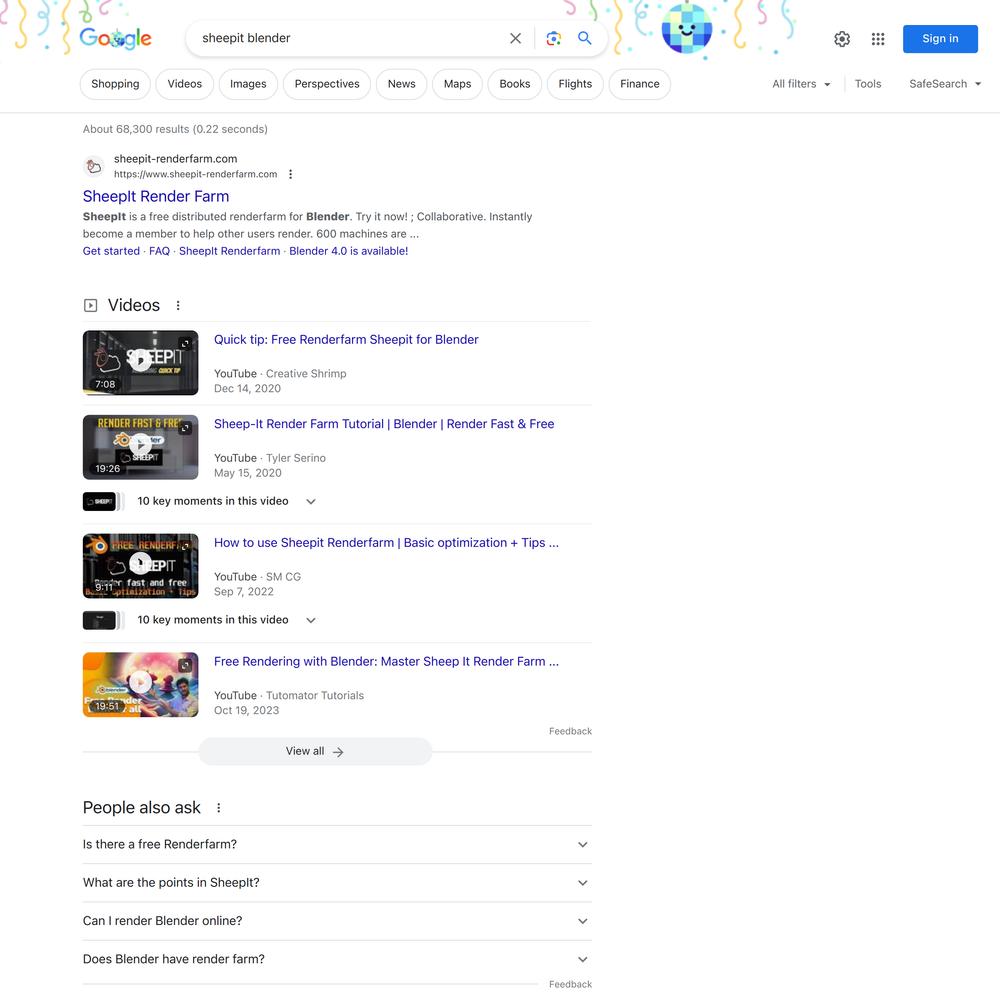Click the Google logo

point(115,38)
